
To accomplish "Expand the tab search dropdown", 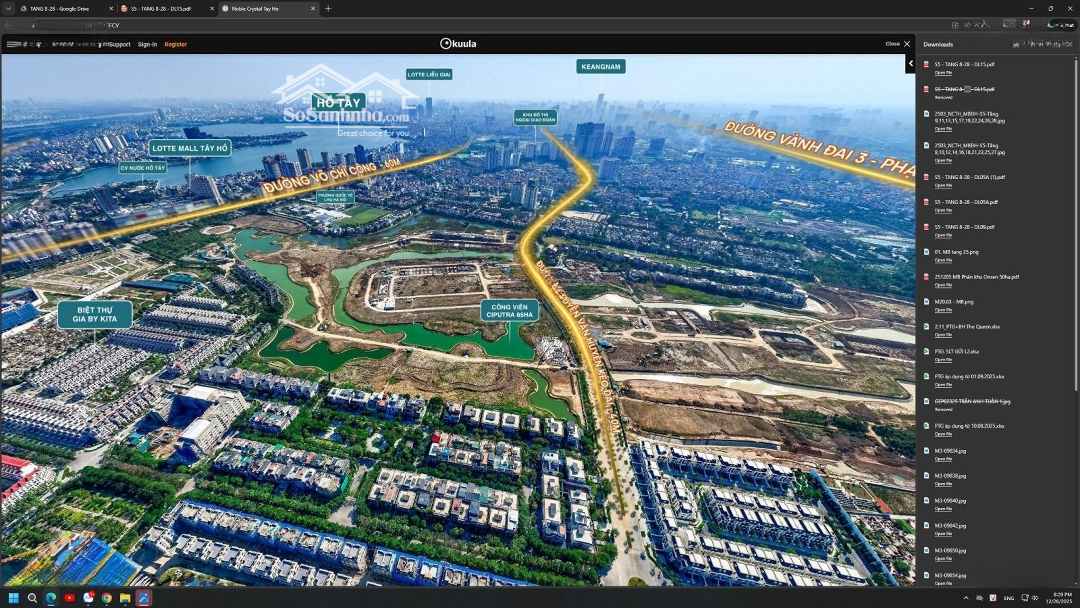I will (8, 8).
